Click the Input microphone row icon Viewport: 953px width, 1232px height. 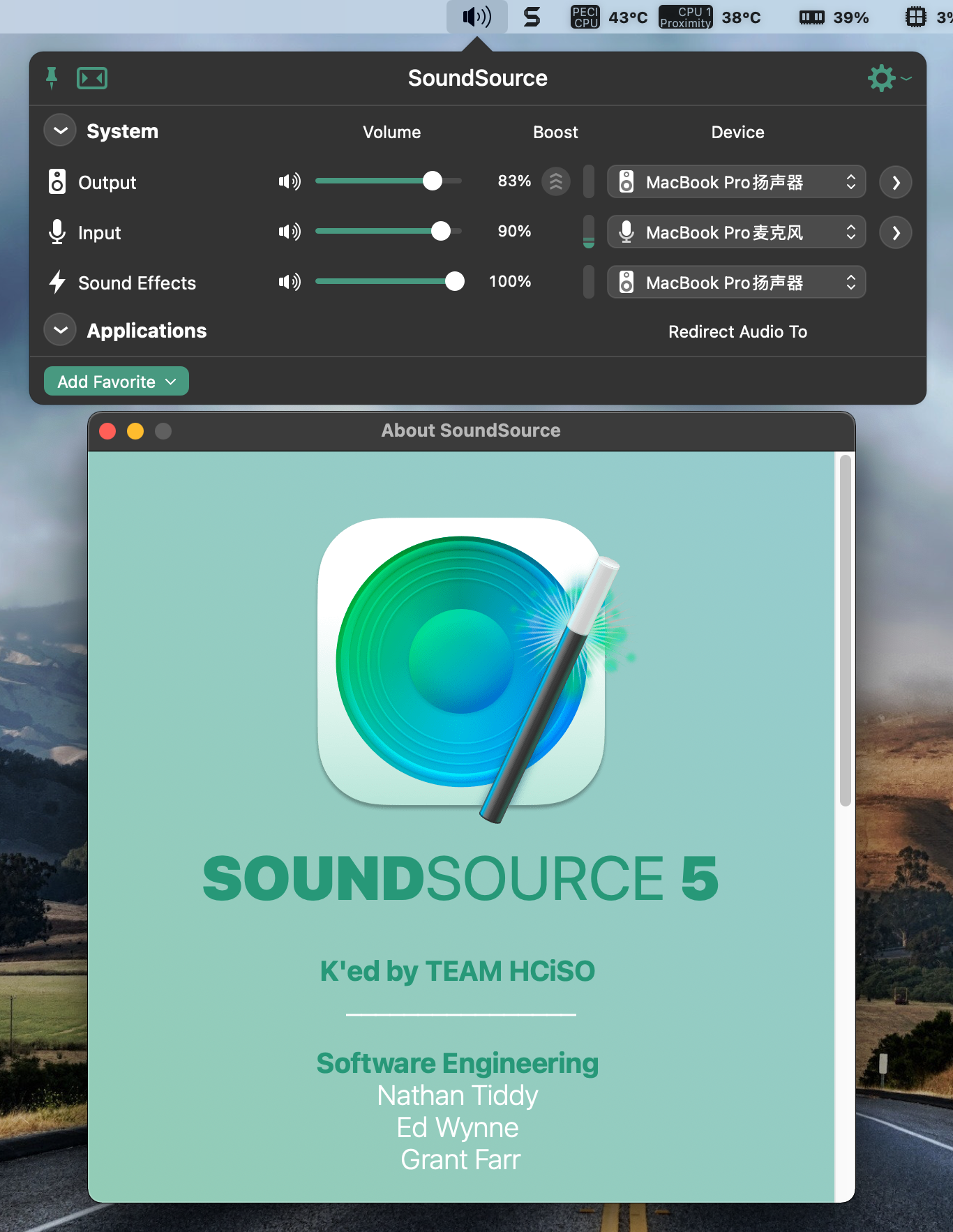(x=57, y=232)
